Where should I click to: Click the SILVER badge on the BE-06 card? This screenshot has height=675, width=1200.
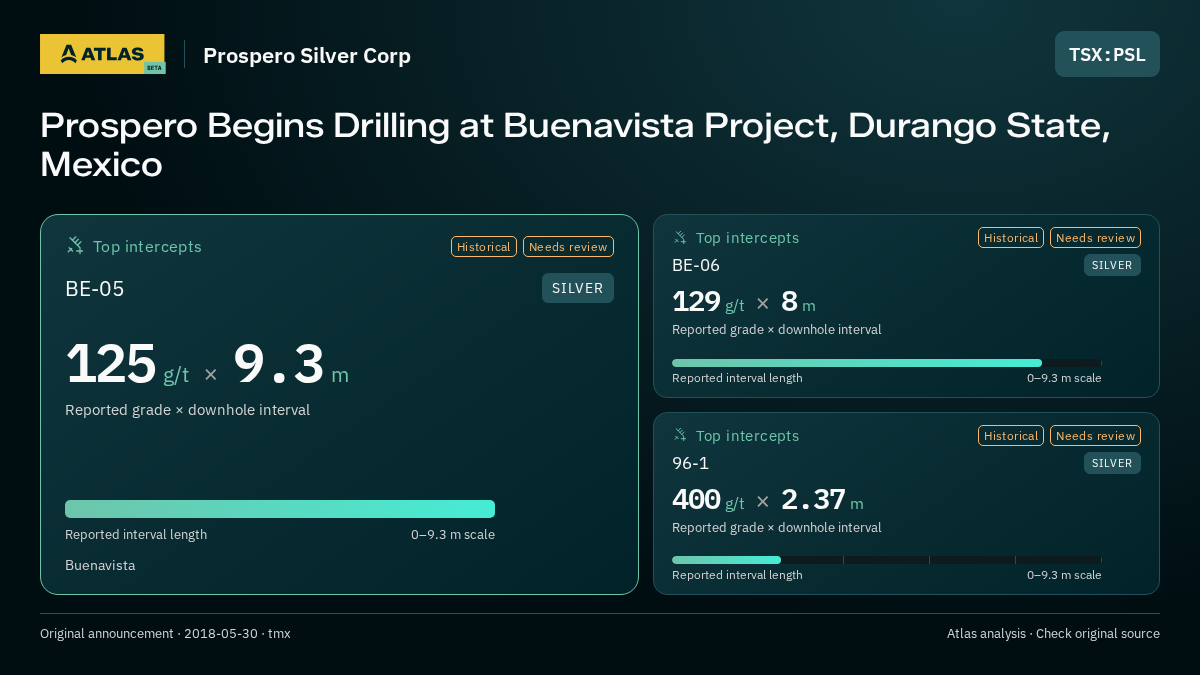click(1112, 265)
